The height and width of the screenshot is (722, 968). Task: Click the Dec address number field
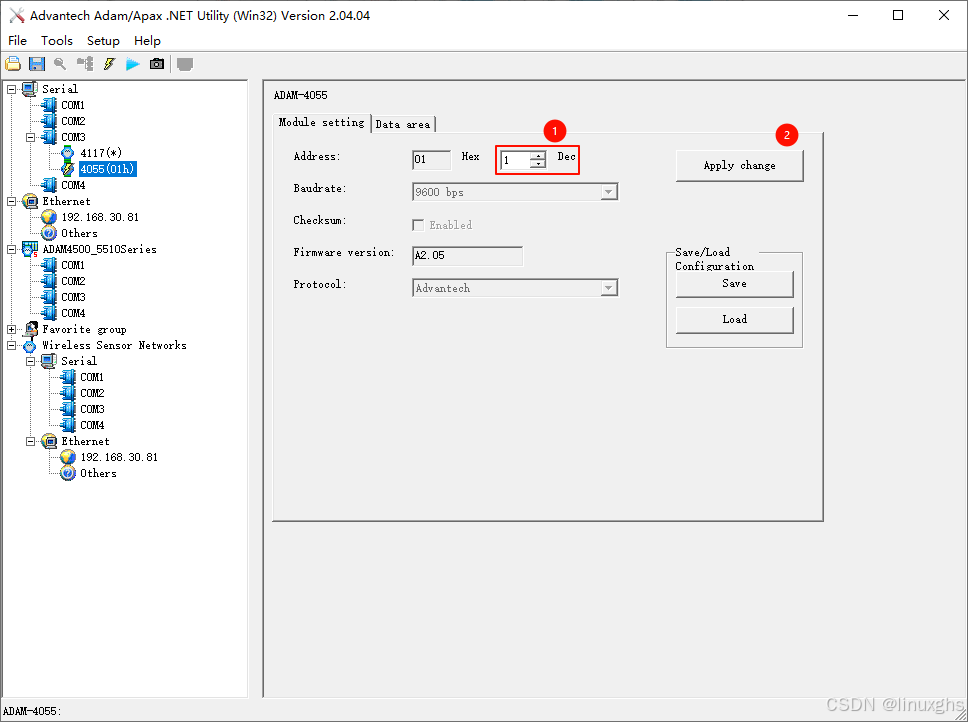click(x=515, y=160)
